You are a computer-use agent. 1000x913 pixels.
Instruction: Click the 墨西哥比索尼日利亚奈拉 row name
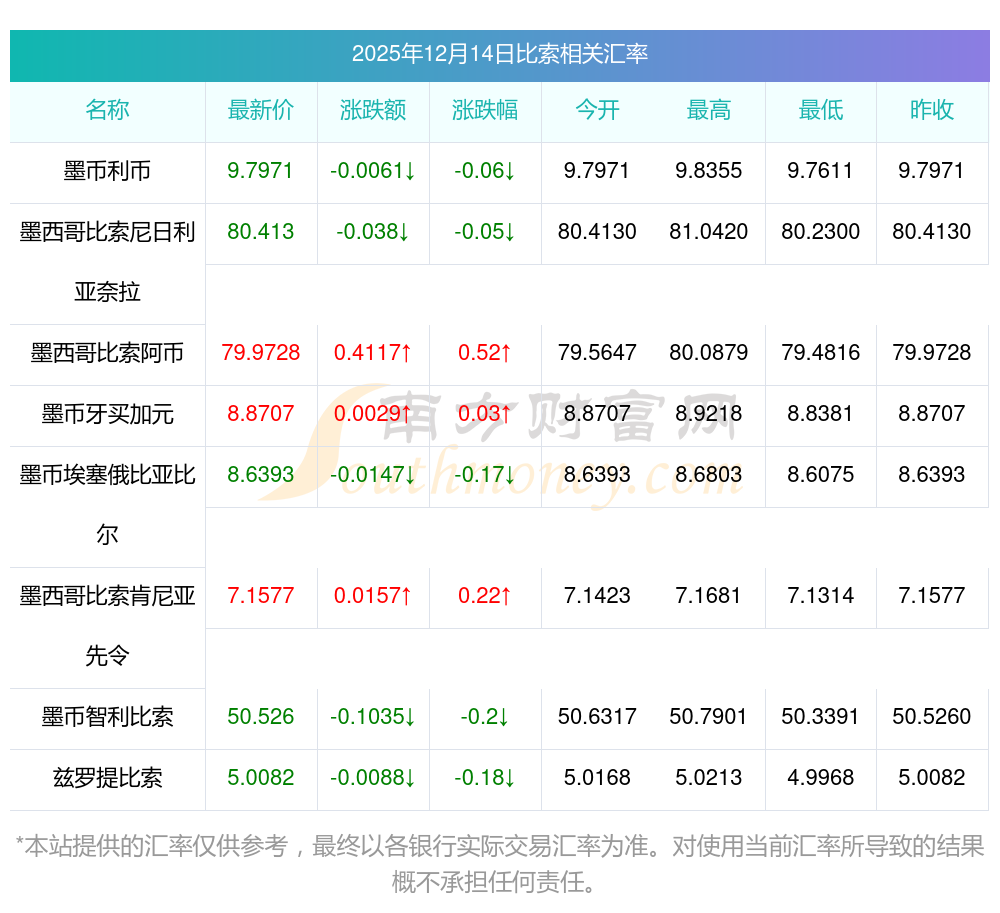point(107,261)
